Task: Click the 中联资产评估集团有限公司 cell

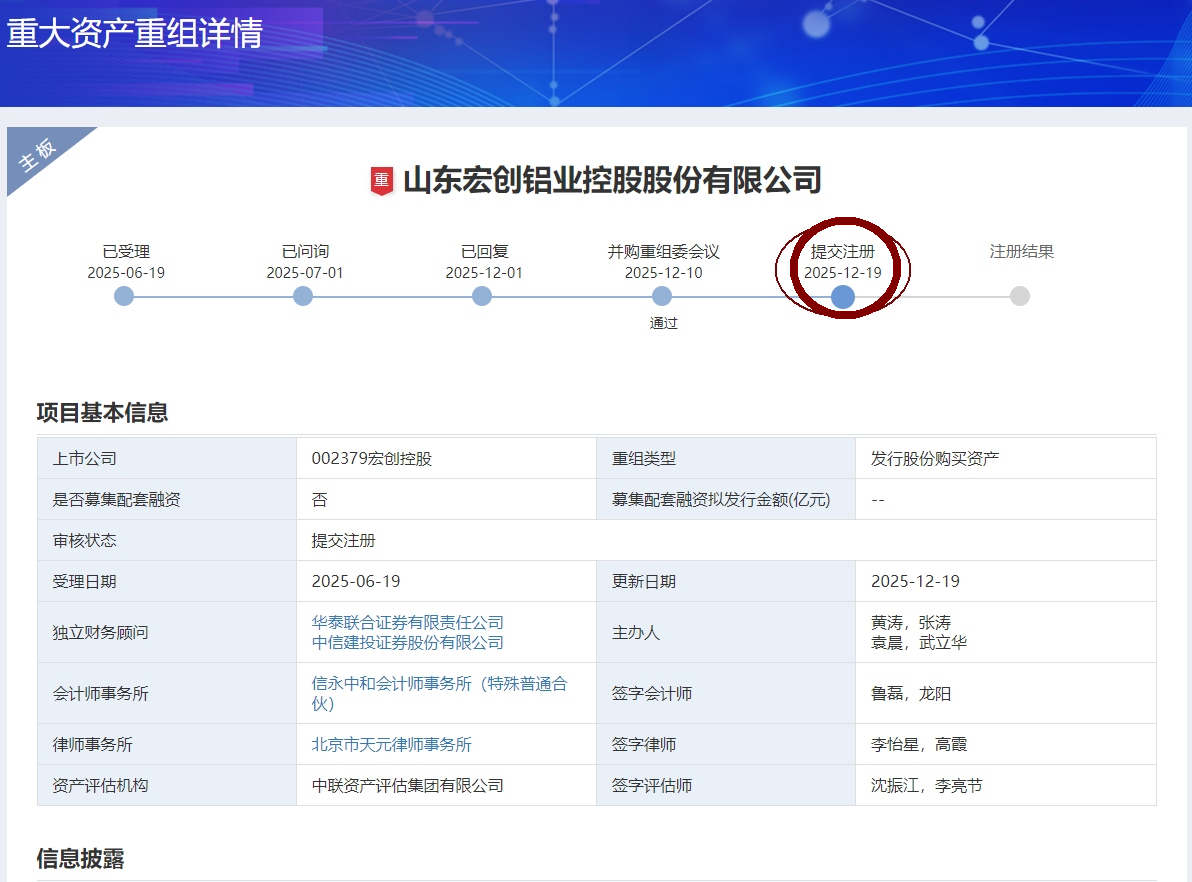Action: coord(407,785)
